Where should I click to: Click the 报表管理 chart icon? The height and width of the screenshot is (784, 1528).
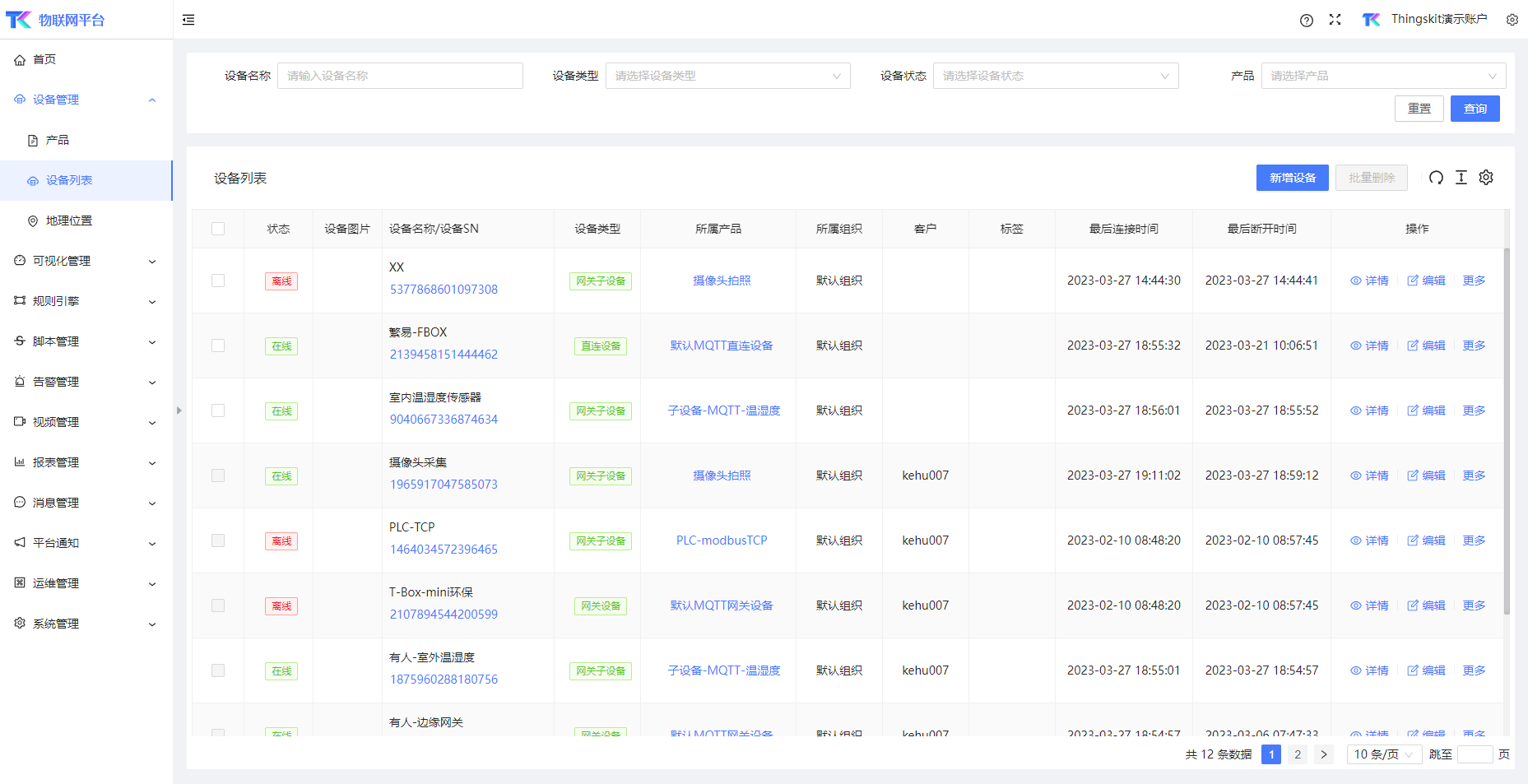tap(20, 462)
